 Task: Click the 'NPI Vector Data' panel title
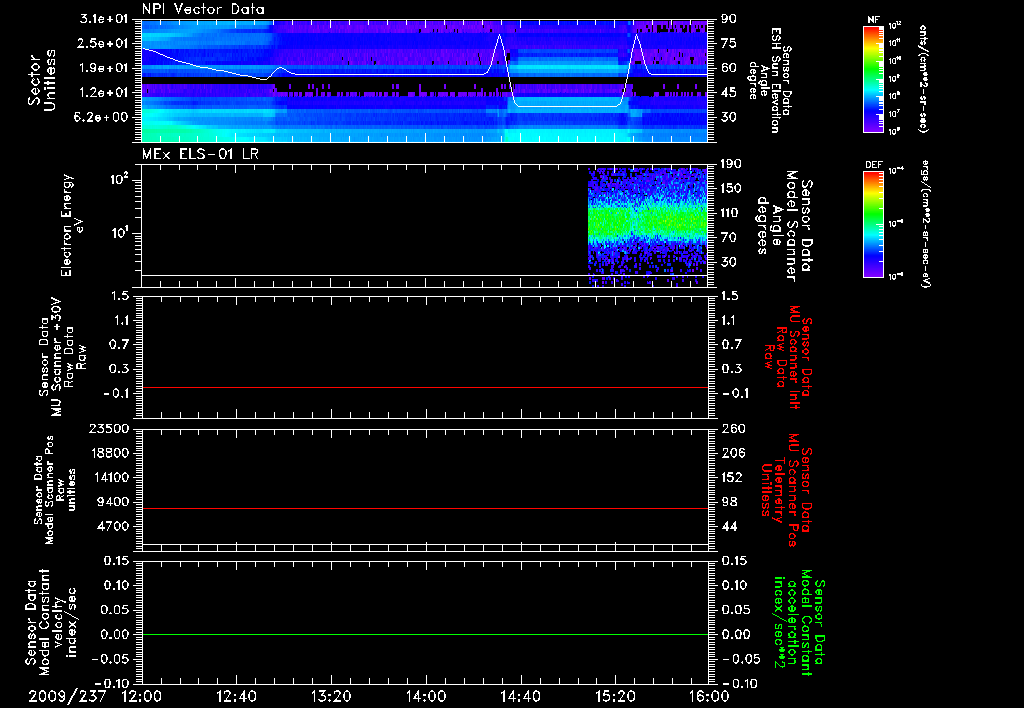[x=204, y=9]
